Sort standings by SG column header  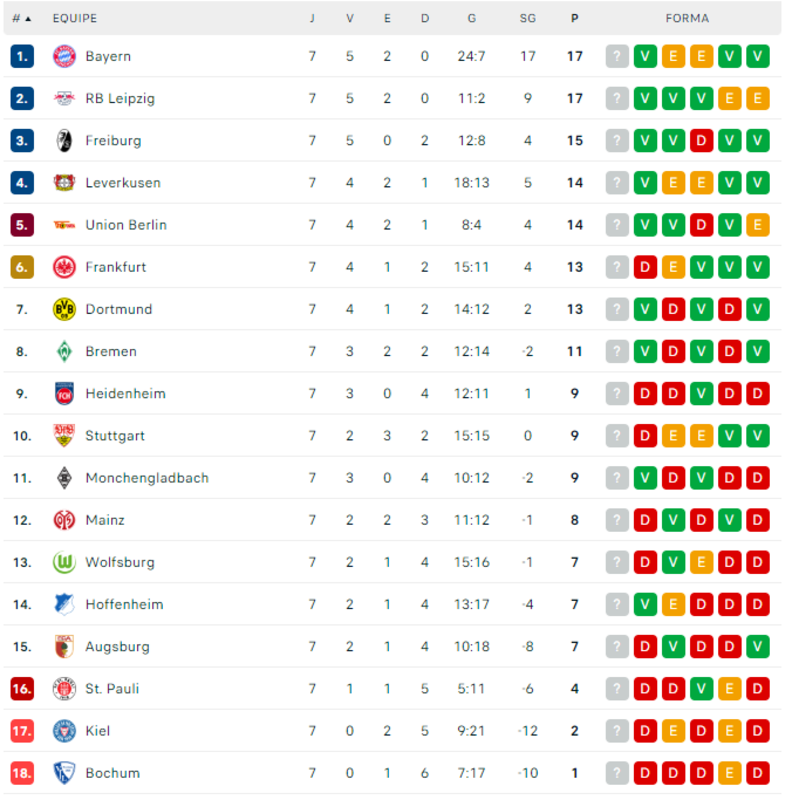pyautogui.click(x=528, y=18)
